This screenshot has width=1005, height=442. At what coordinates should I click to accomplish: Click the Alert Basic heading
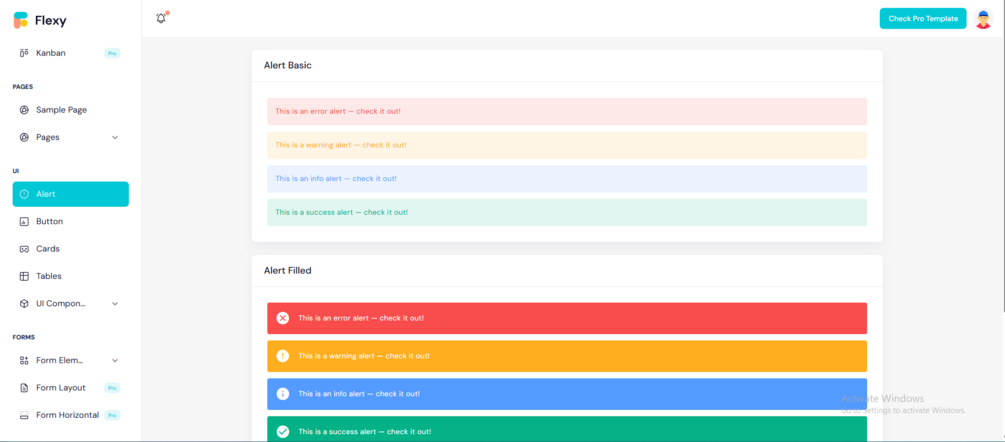(x=288, y=65)
